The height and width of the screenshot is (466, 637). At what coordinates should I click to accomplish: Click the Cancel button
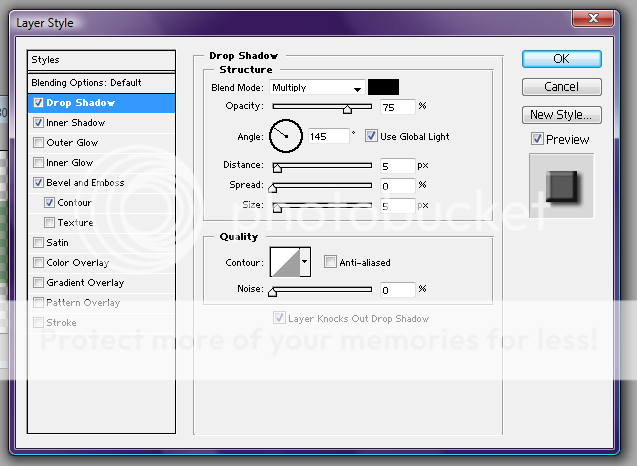point(561,87)
